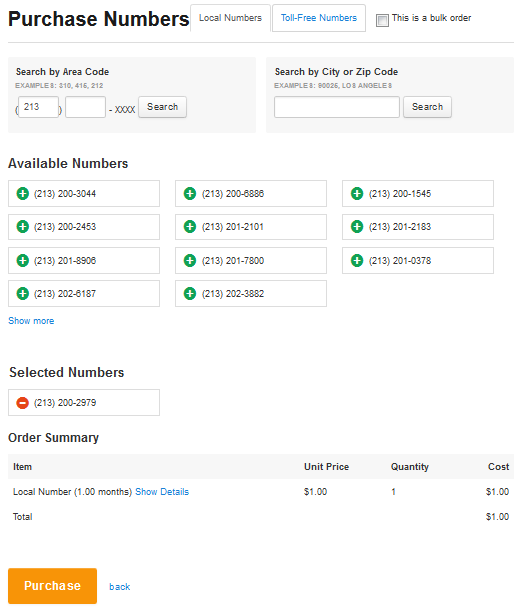Add number (213) 201-8906 with plus icon

[x=23, y=260]
